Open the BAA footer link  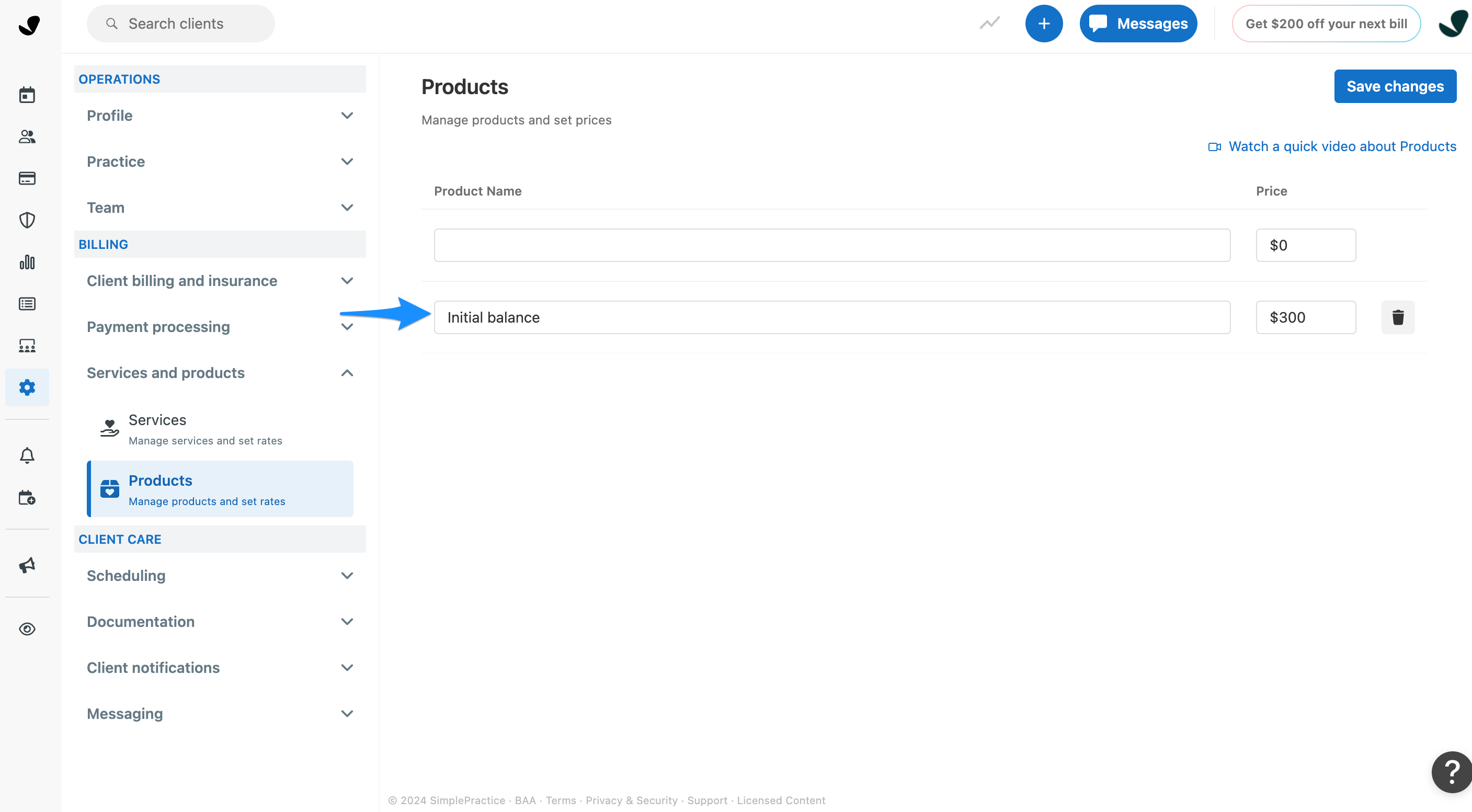(x=525, y=800)
